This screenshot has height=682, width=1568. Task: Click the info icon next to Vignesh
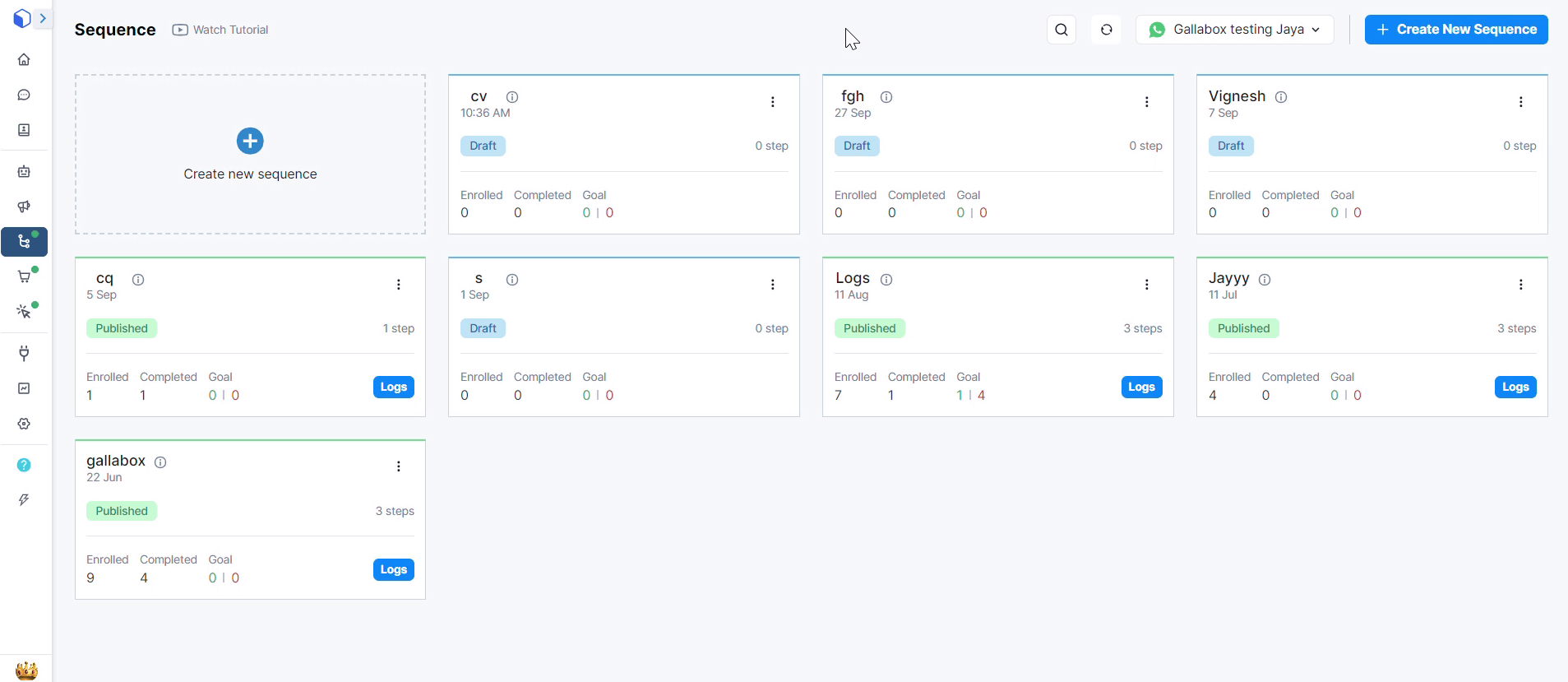(x=1281, y=97)
